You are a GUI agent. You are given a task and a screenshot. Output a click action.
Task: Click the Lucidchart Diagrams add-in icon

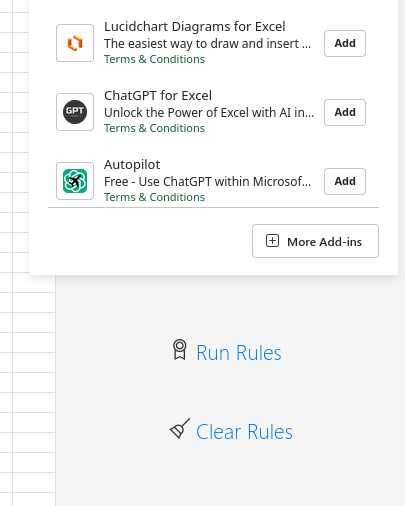point(75,43)
